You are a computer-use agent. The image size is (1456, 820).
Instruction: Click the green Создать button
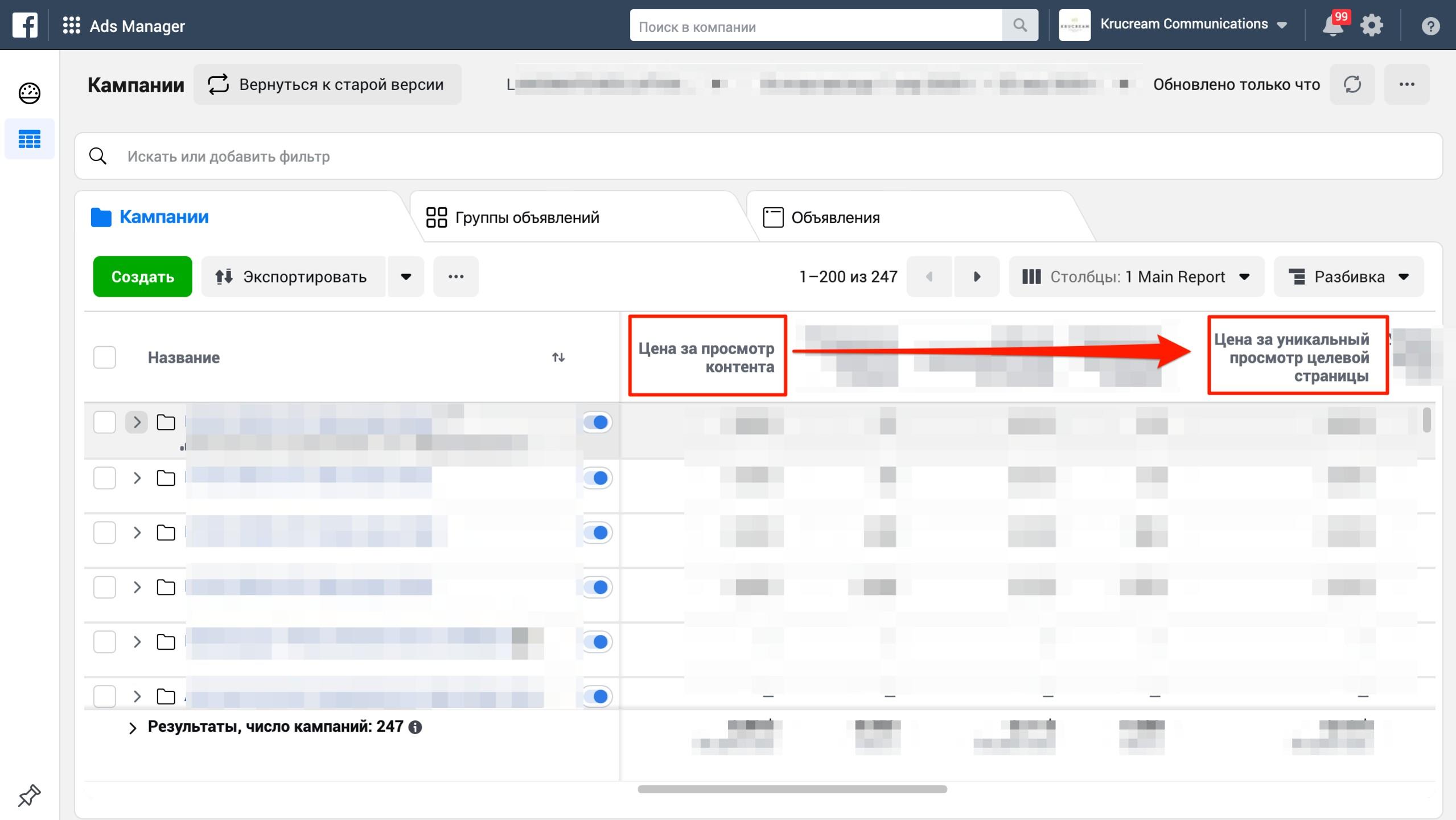click(x=142, y=277)
